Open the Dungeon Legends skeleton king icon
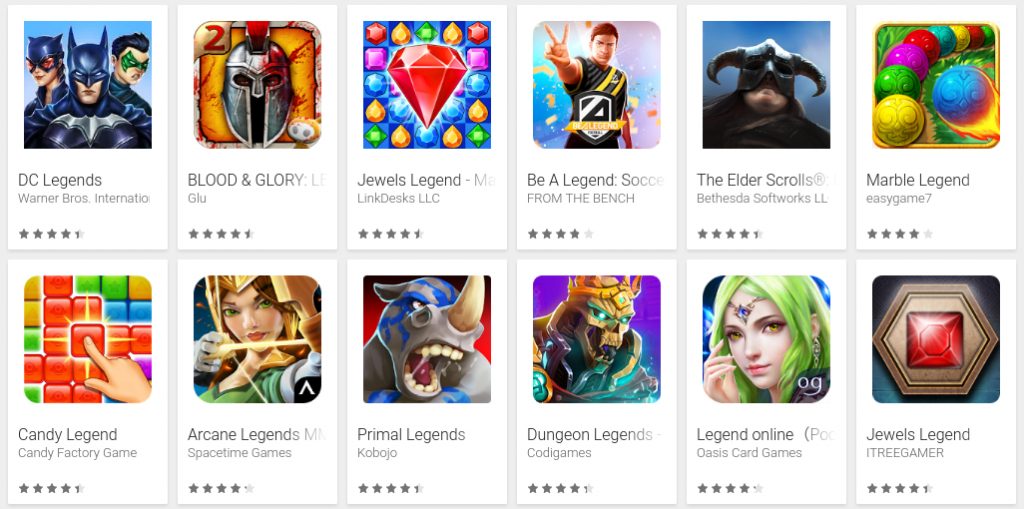Viewport: 1024px width, 509px height. click(x=597, y=339)
